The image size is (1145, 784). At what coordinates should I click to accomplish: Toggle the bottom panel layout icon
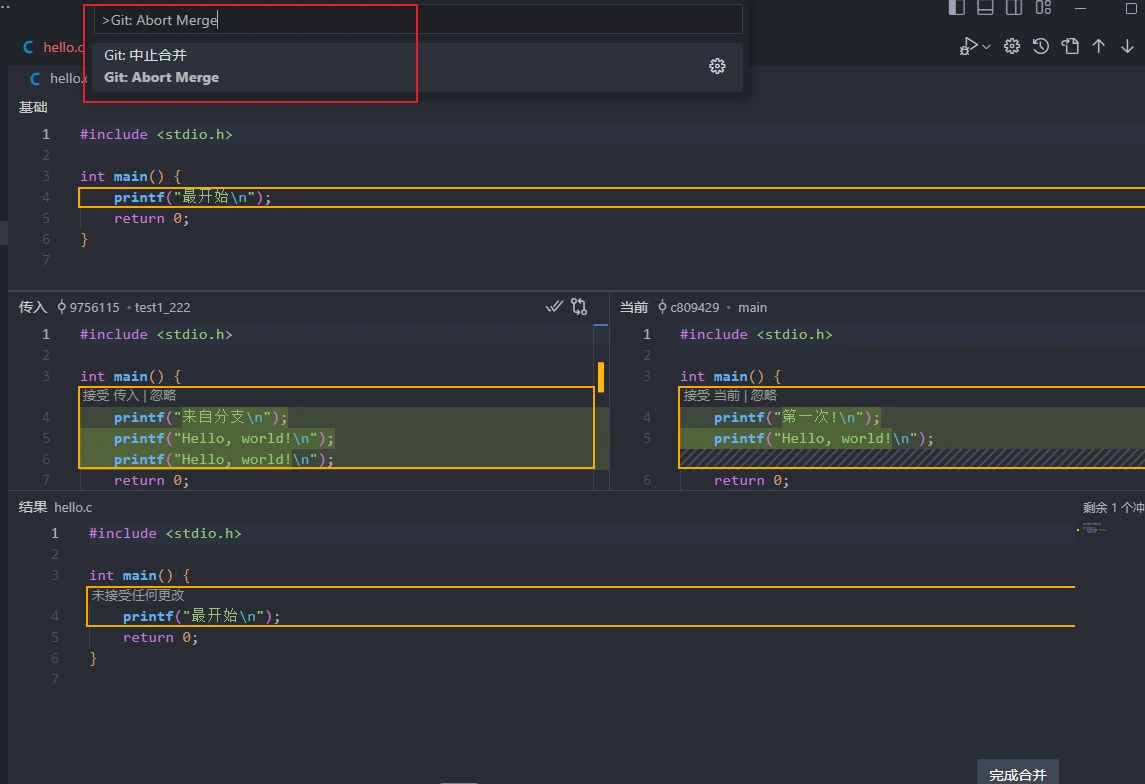click(x=985, y=8)
